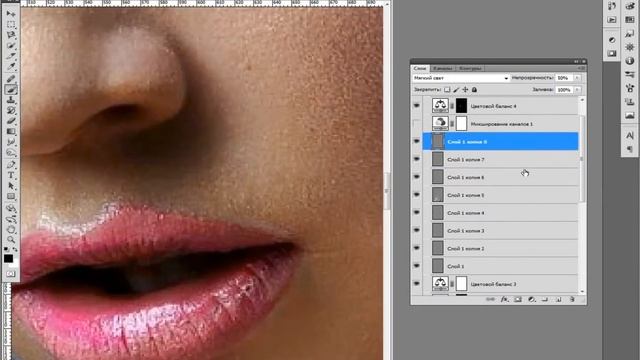Select the Zoom magnifier tool
The image size is (640, 360).
click(x=11, y=240)
